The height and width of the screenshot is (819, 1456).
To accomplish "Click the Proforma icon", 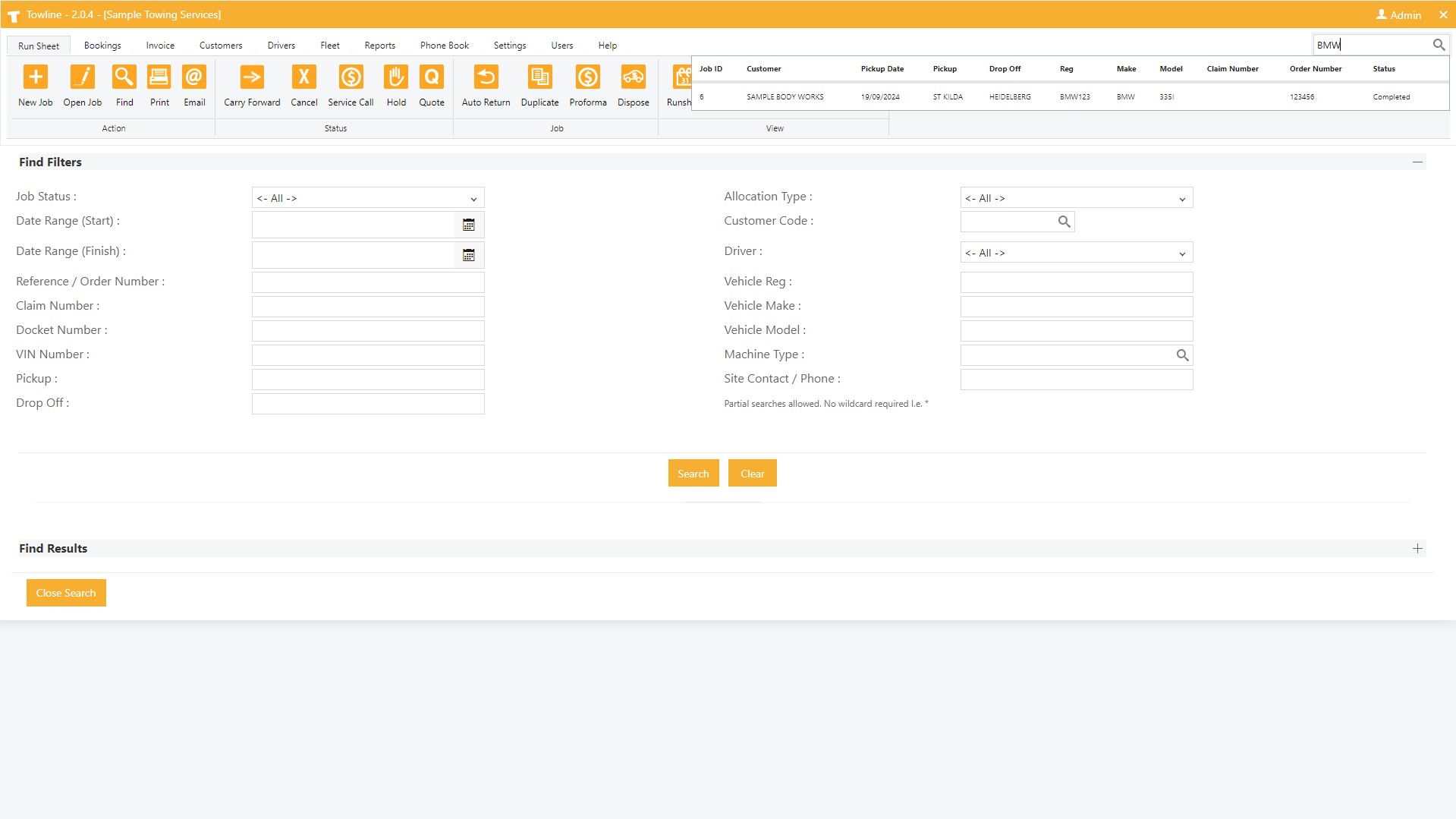I will tap(587, 77).
